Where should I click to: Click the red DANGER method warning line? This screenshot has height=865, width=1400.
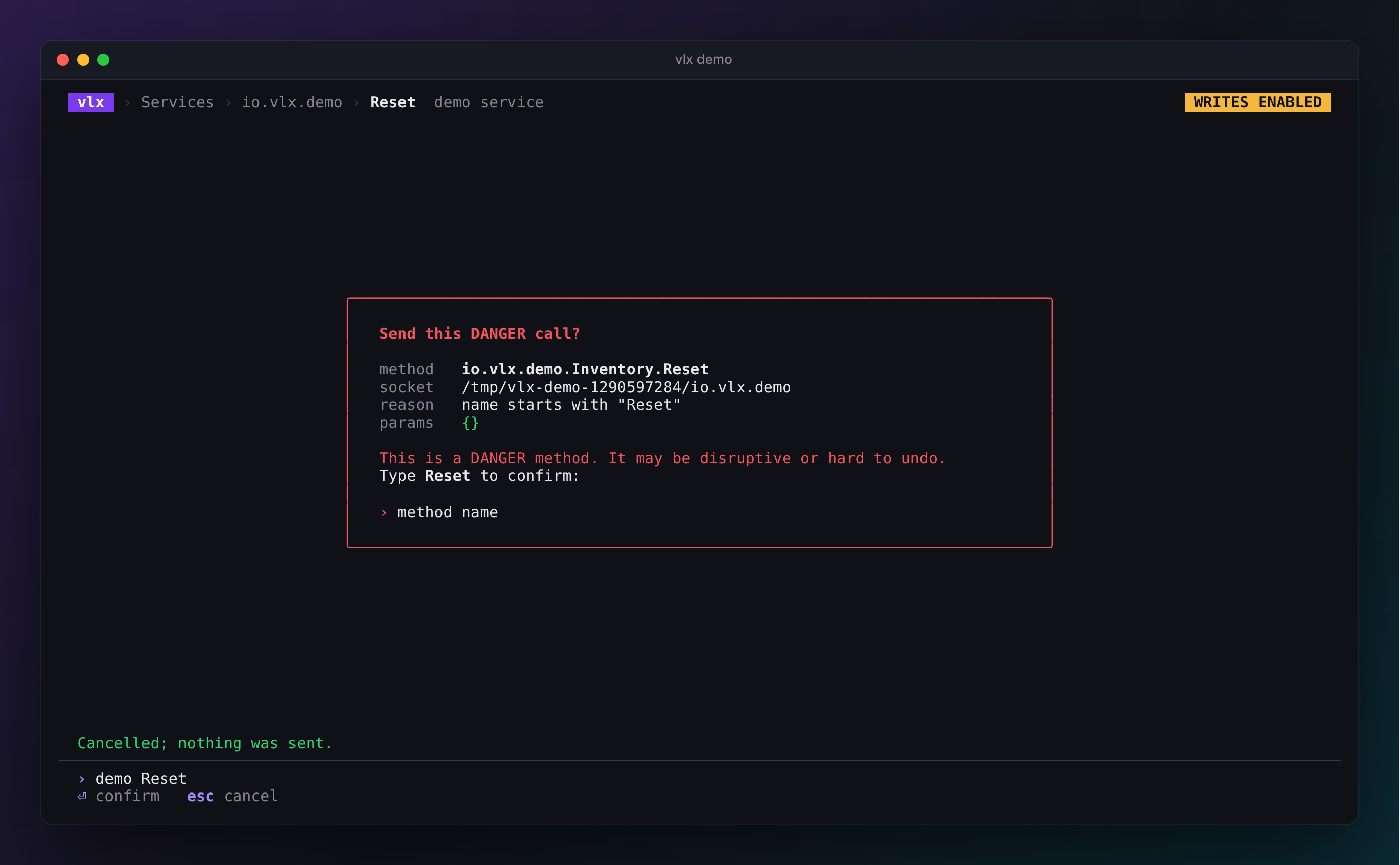tap(662, 458)
